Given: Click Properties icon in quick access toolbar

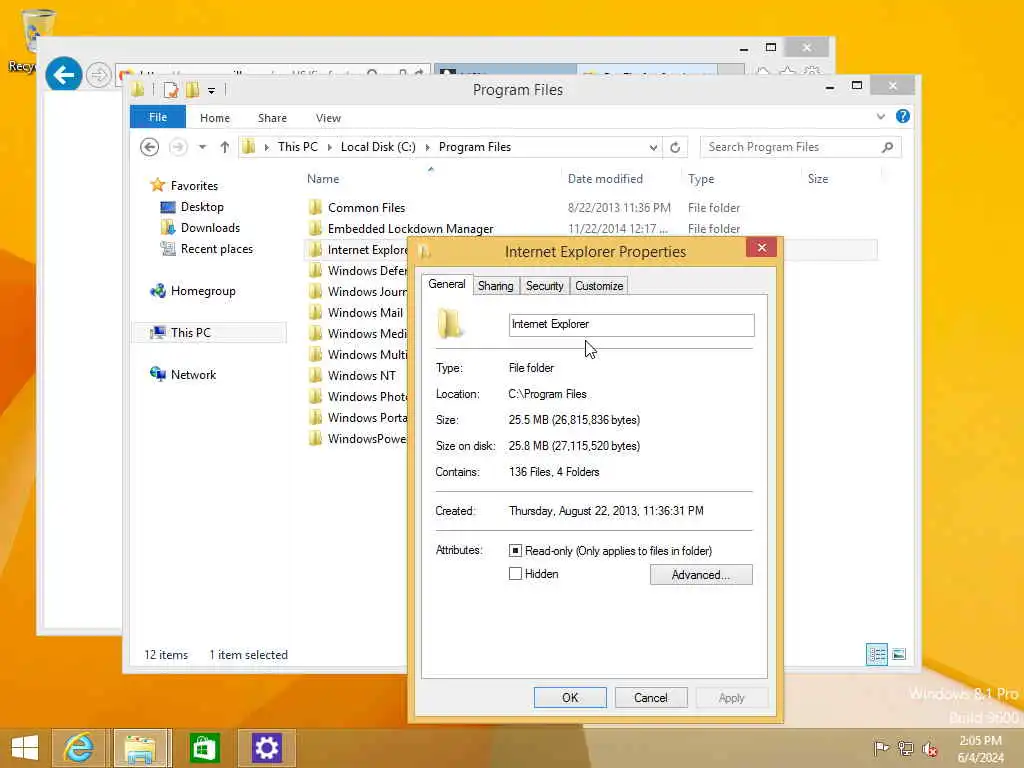Looking at the screenshot, I should (171, 90).
